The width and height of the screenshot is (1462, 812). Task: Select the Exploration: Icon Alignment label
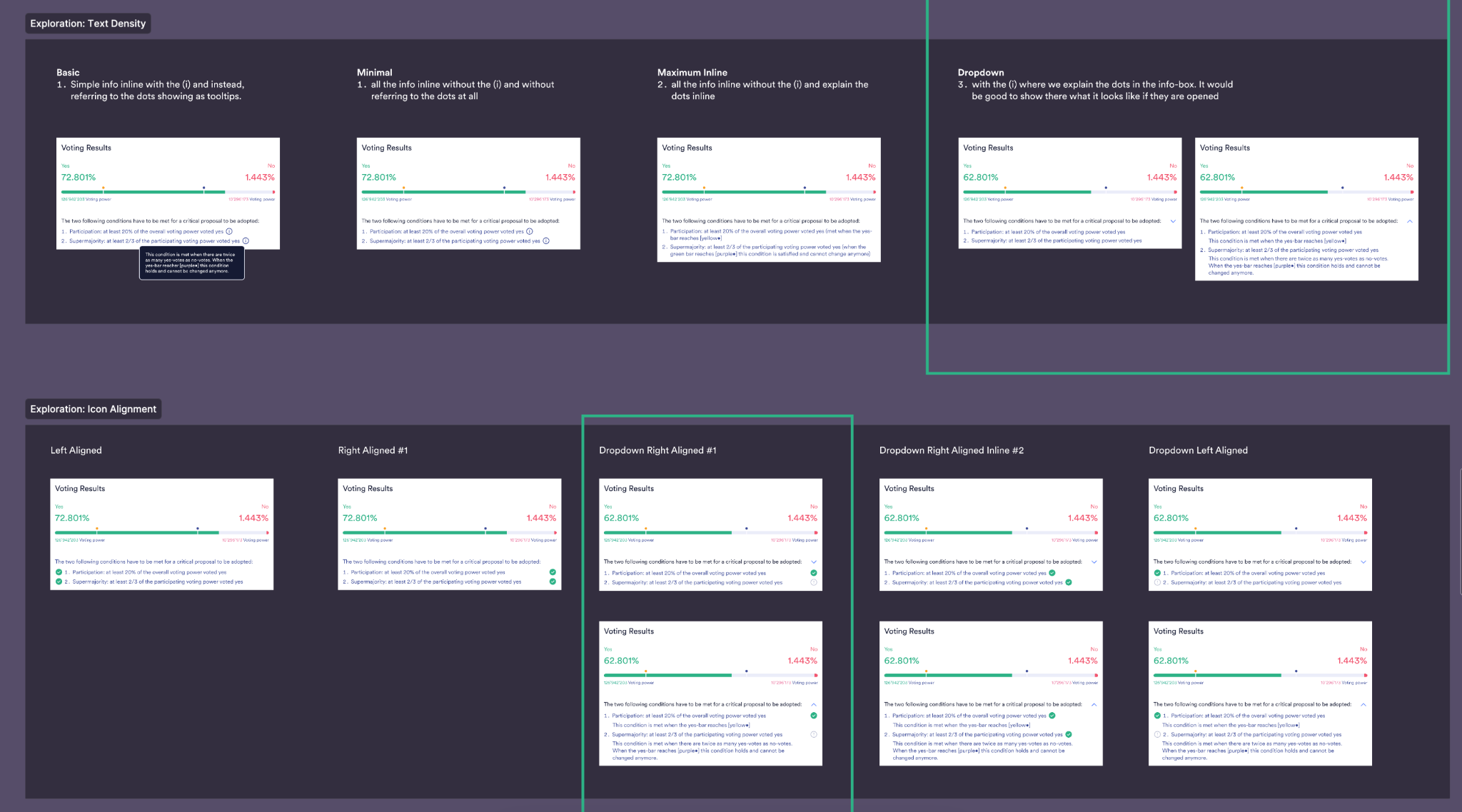[93, 409]
